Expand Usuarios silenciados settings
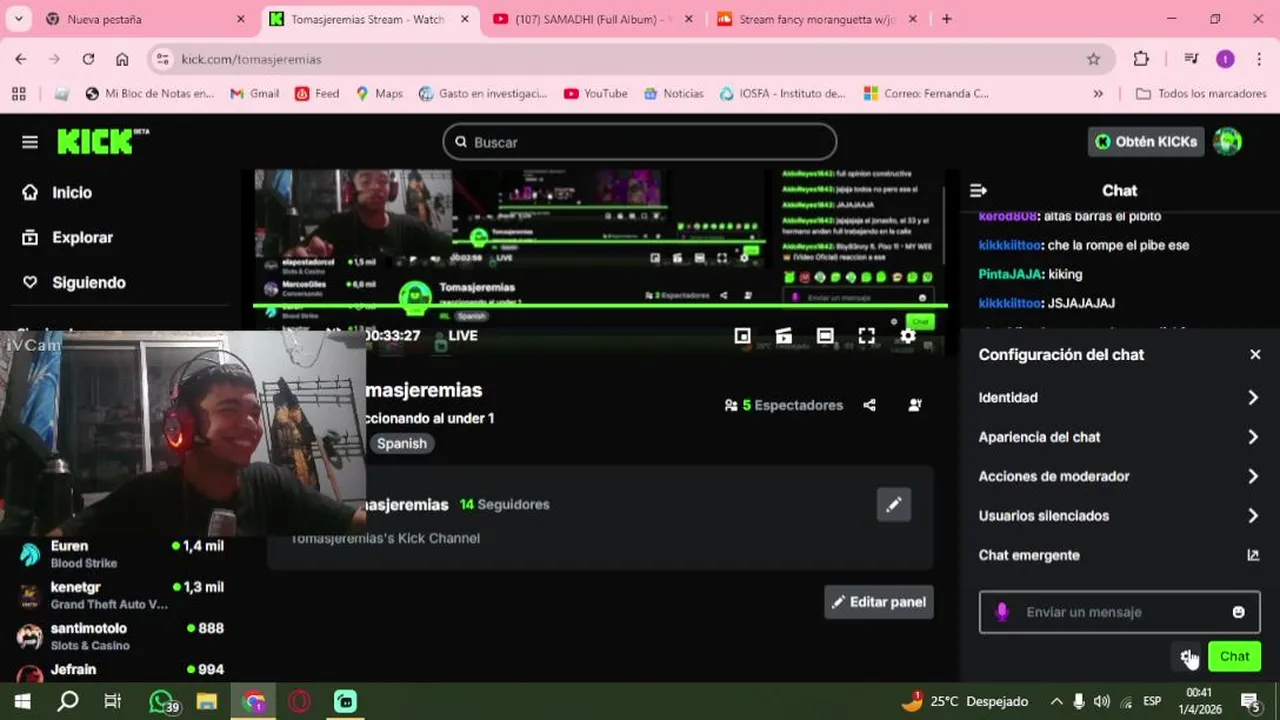 pyautogui.click(x=1119, y=516)
